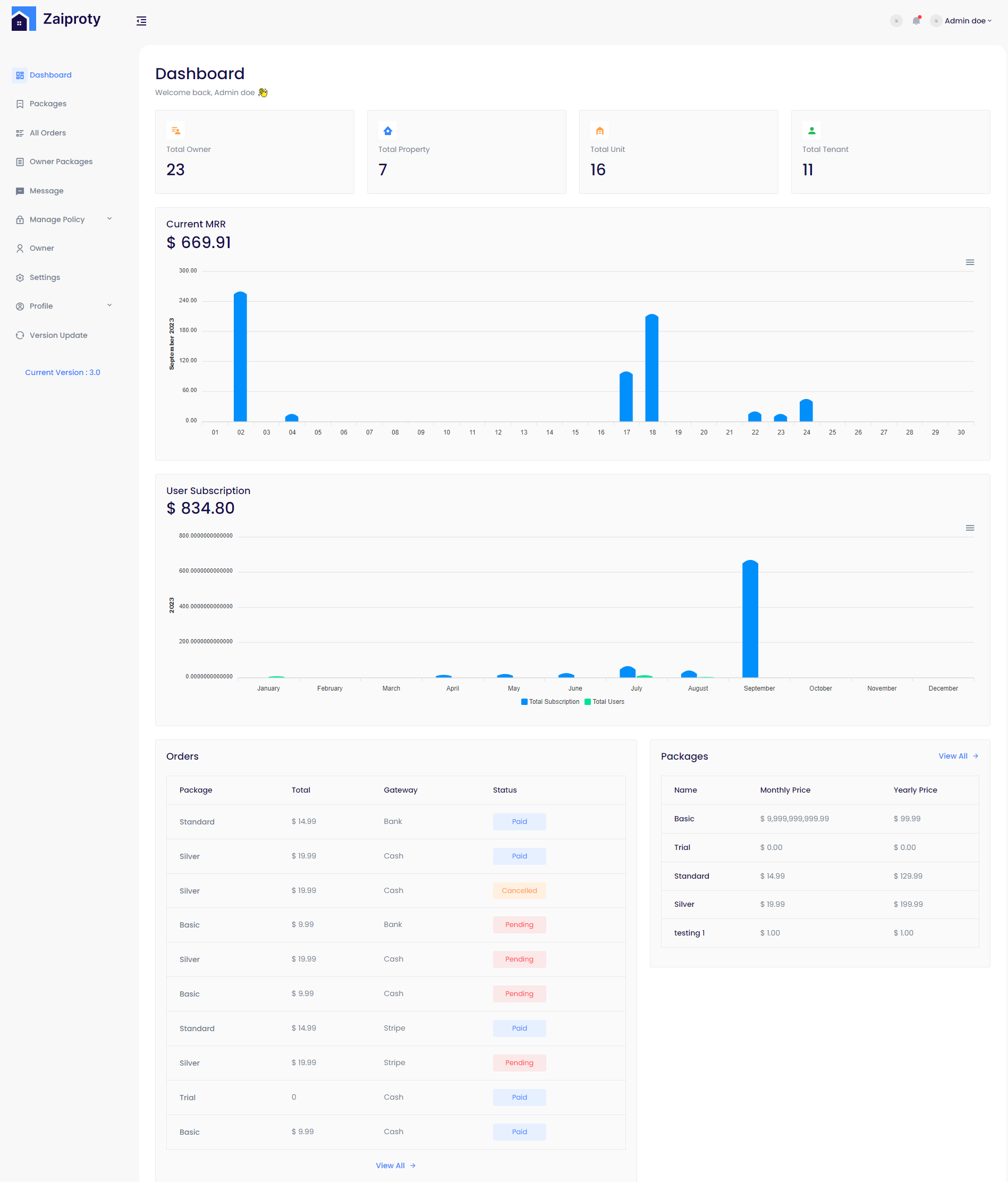Go to All Orders page

pyautogui.click(x=48, y=133)
